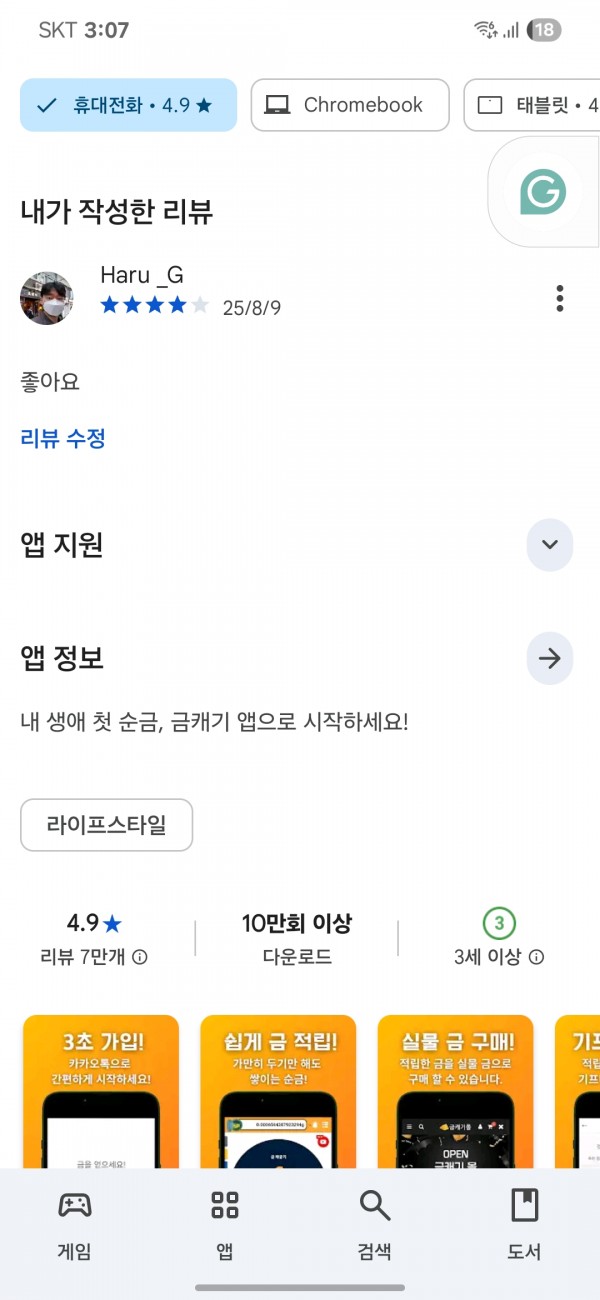Screen dimensions: 600x1300
Task: Select the 태블릿 device filter chip
Action: (x=532, y=105)
